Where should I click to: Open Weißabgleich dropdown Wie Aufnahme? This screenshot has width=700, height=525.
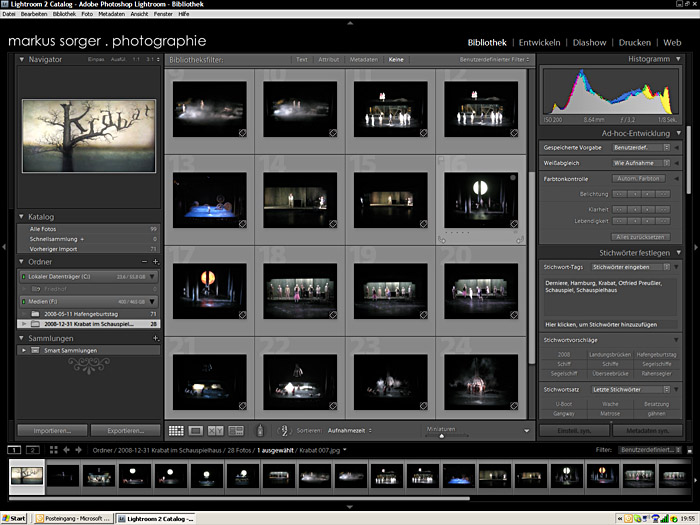pyautogui.click(x=641, y=163)
